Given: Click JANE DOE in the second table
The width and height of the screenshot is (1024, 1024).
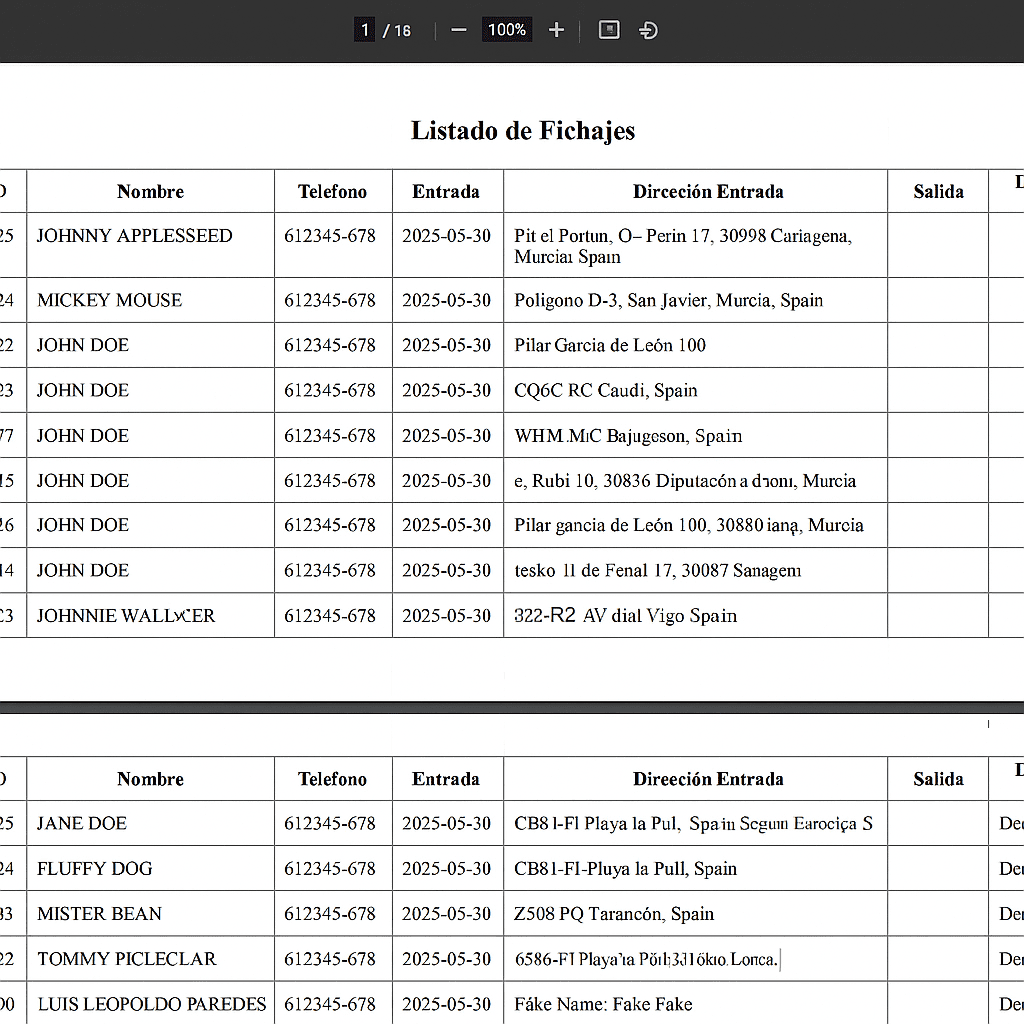Looking at the screenshot, I should pos(82,824).
